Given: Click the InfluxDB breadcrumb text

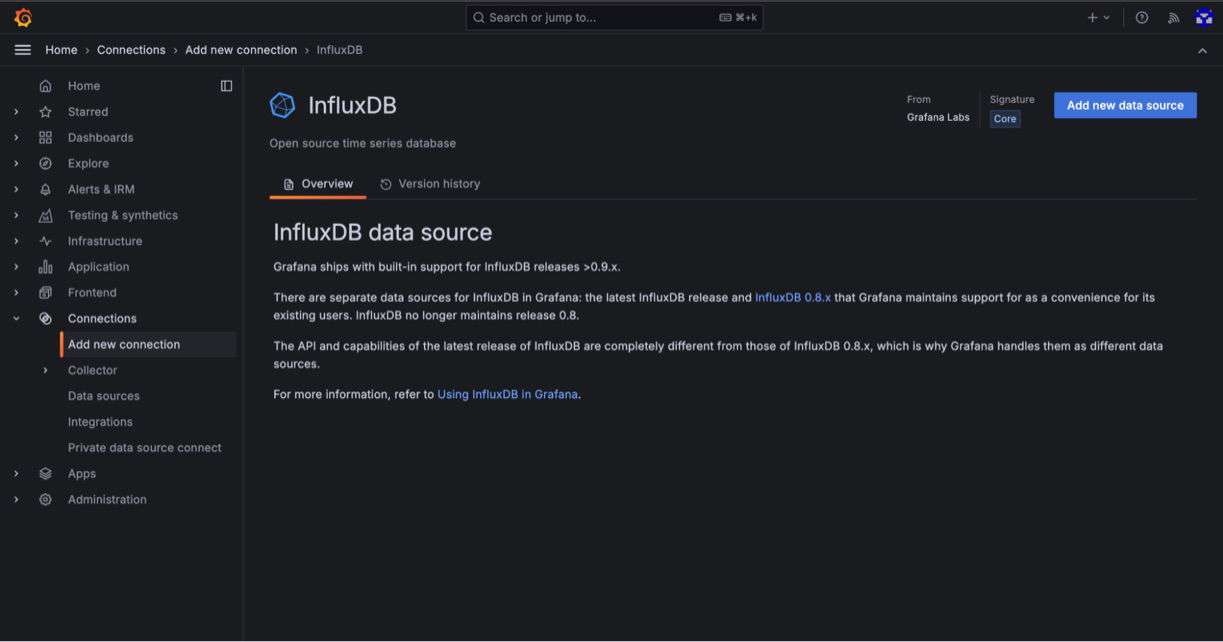Looking at the screenshot, I should (x=340, y=50).
